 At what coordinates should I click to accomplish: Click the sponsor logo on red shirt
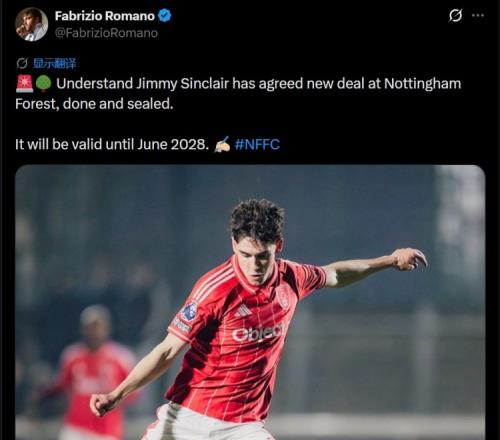click(257, 333)
